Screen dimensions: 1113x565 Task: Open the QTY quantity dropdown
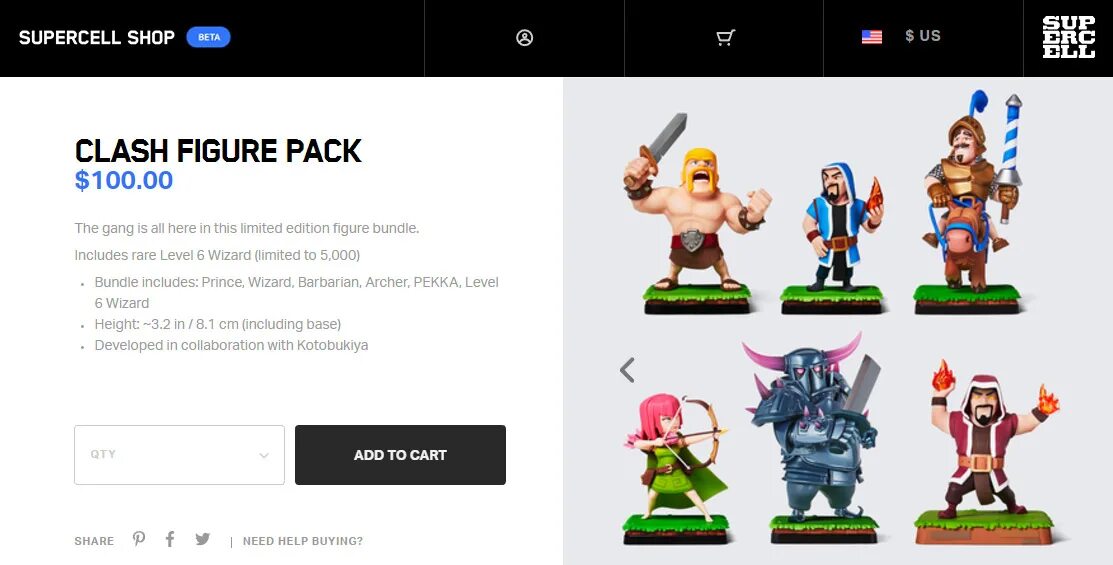click(180, 455)
